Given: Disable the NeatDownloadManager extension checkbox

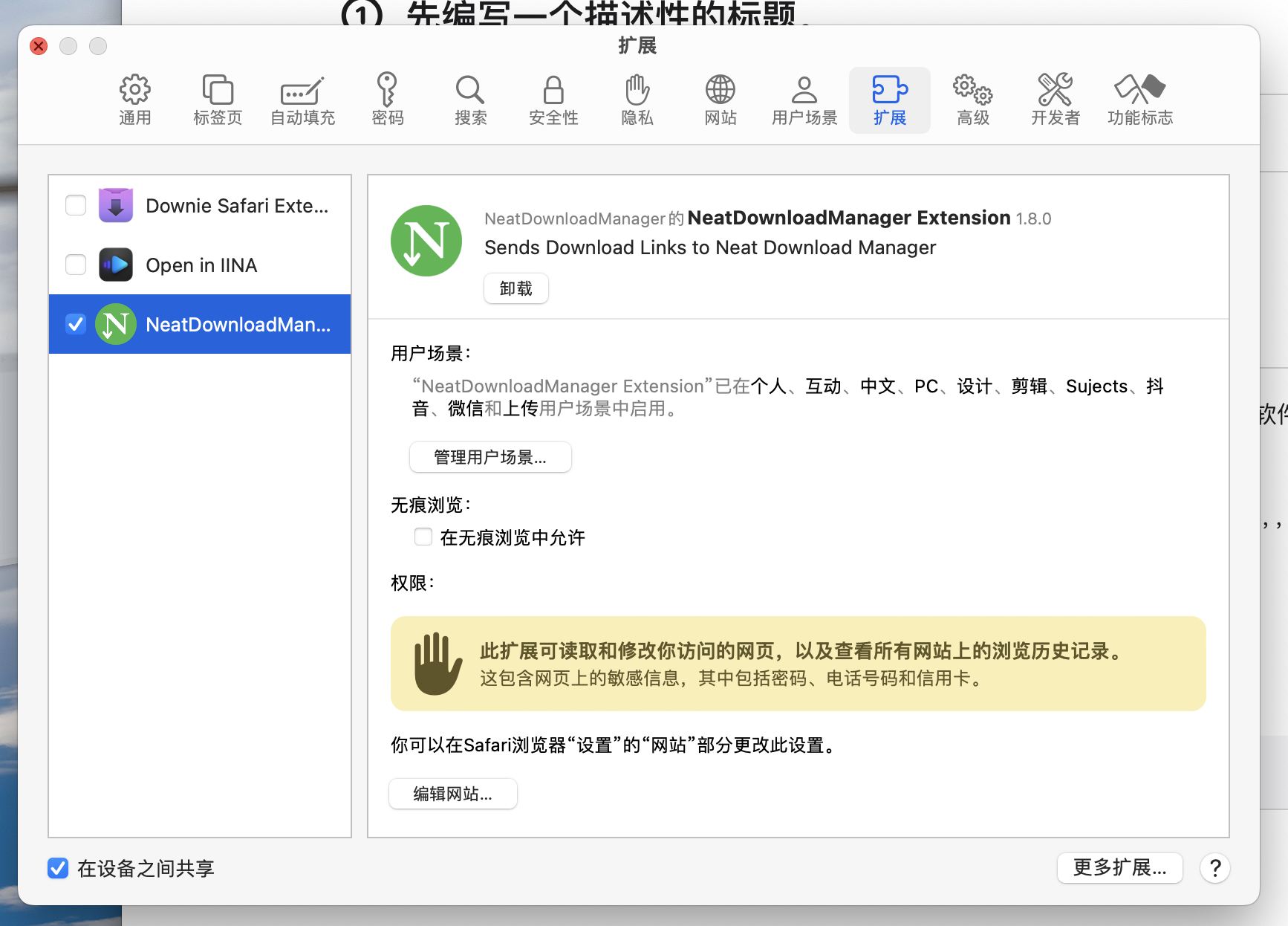Looking at the screenshot, I should point(76,324).
